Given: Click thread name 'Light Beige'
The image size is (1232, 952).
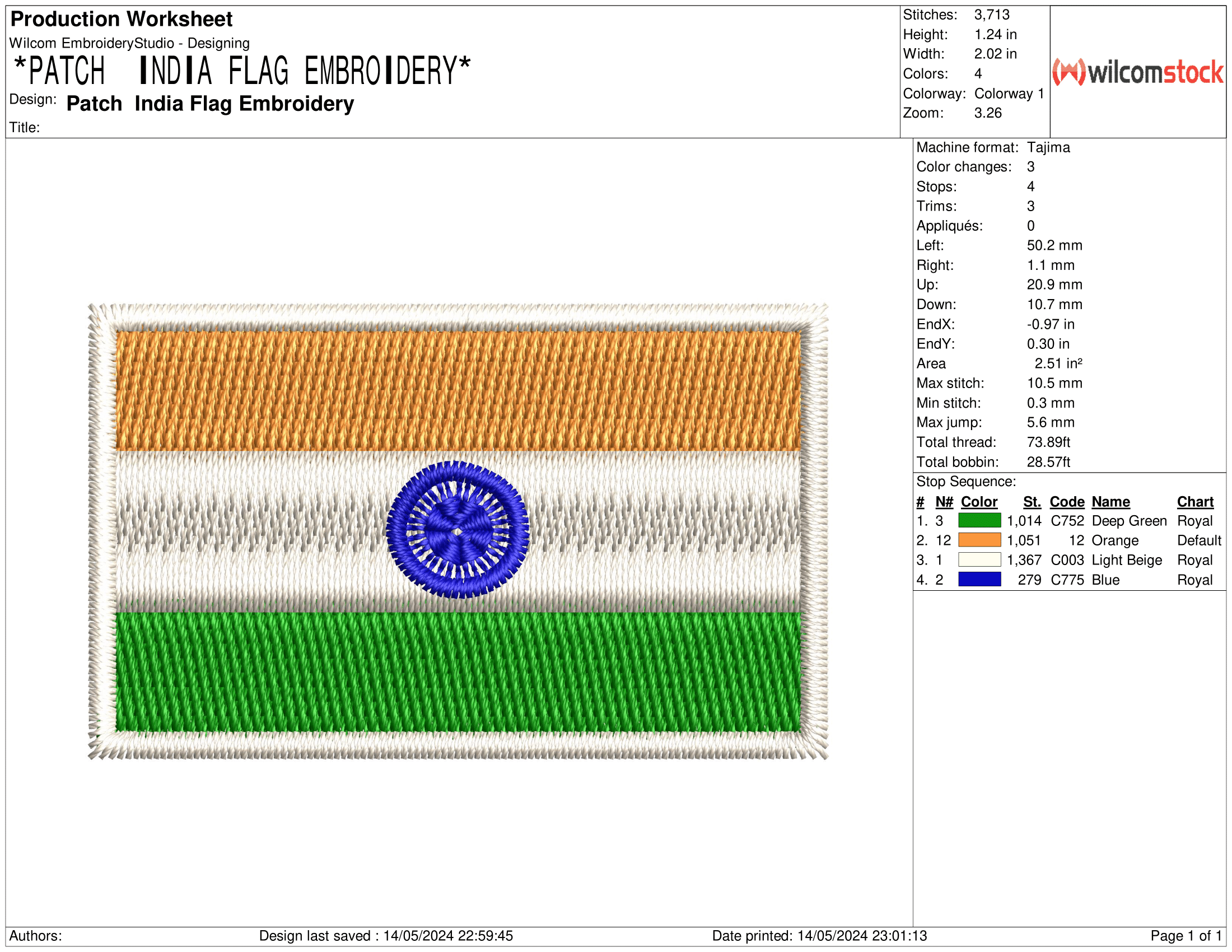Looking at the screenshot, I should [x=1127, y=561].
